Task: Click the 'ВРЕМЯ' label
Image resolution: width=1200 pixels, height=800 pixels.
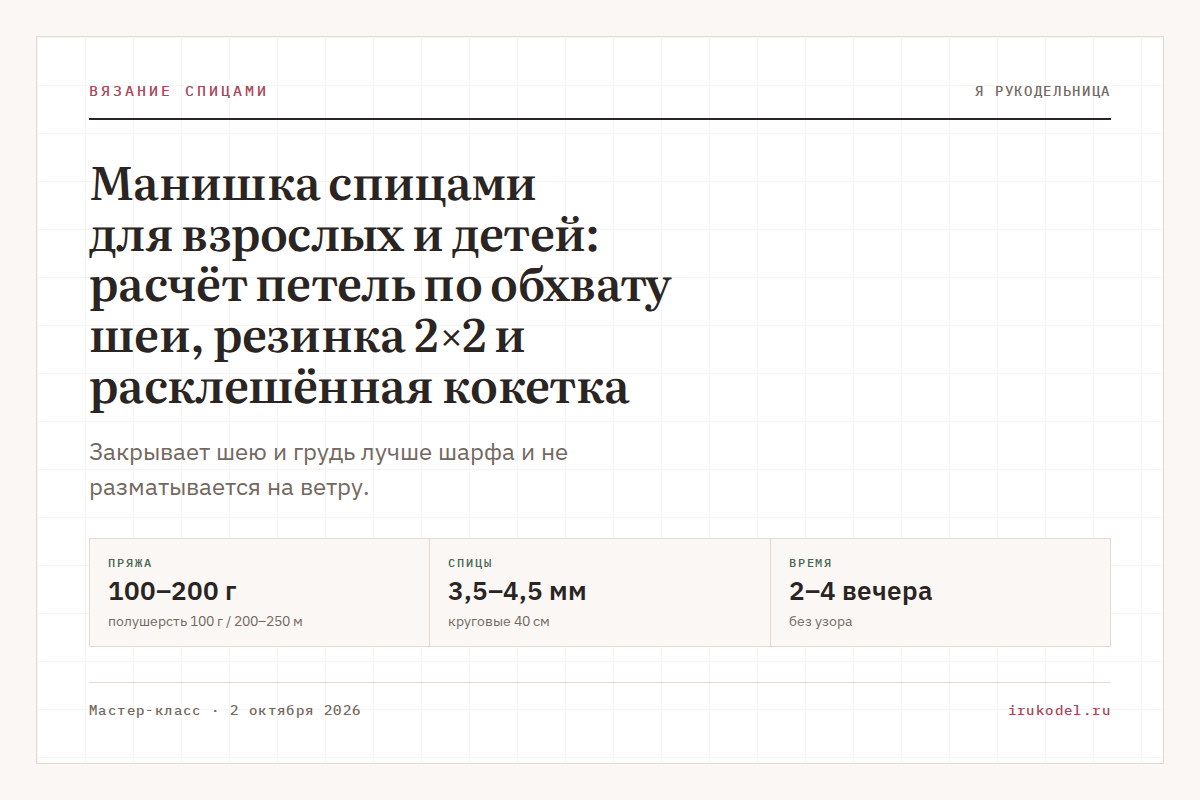Action: tap(810, 563)
